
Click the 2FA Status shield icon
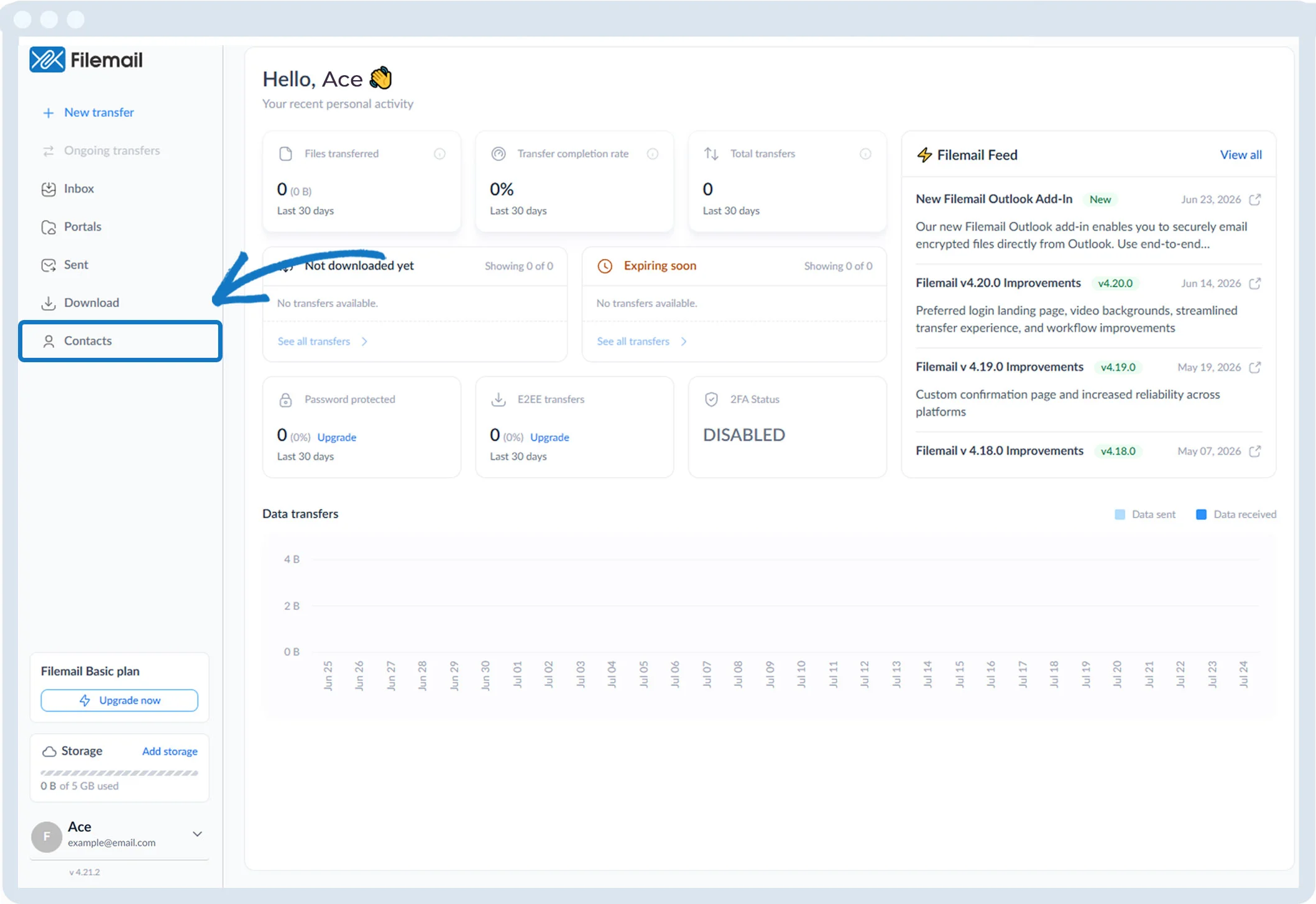pos(711,399)
